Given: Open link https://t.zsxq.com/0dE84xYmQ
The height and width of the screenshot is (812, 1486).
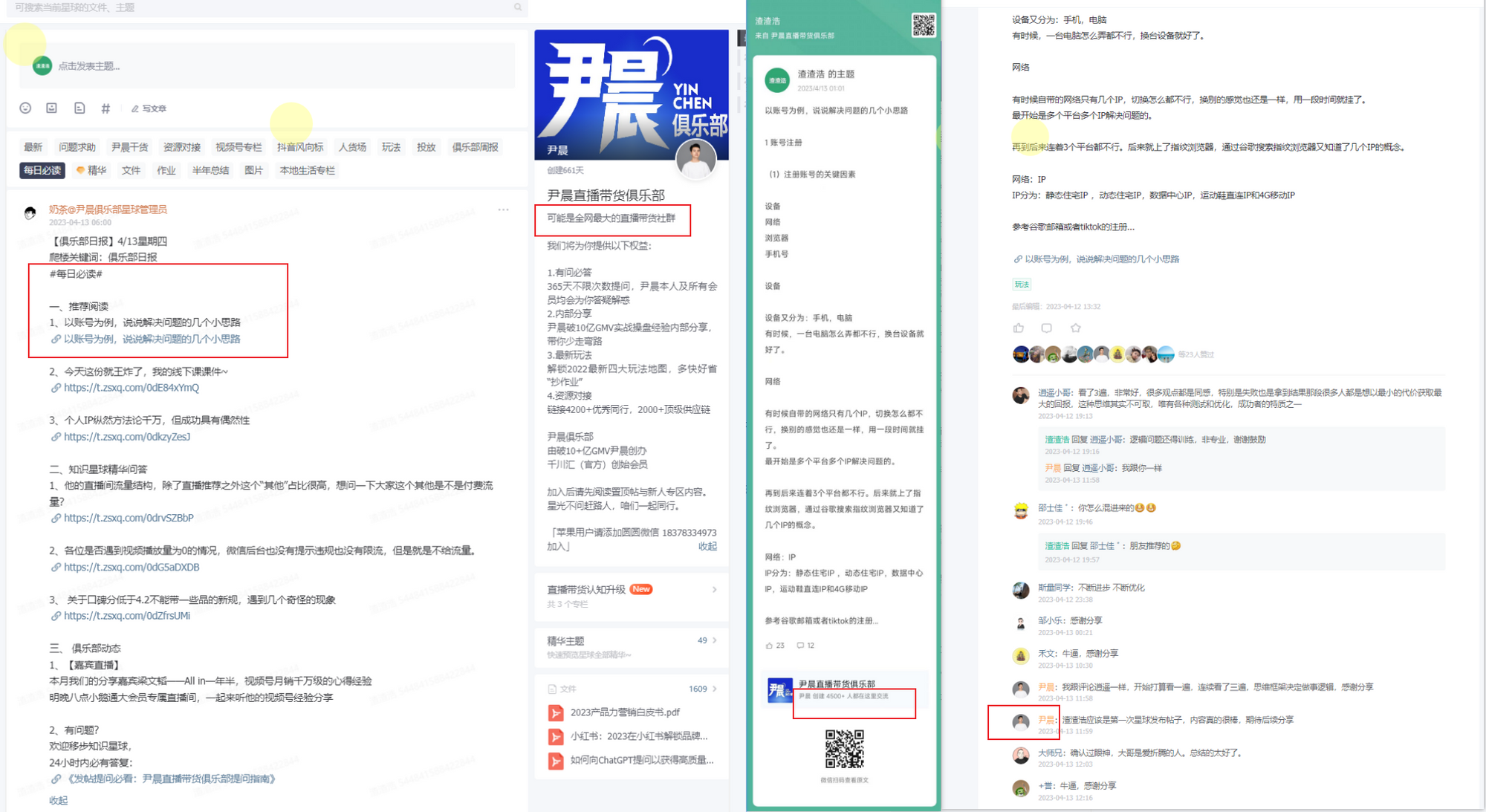Looking at the screenshot, I should 125,388.
